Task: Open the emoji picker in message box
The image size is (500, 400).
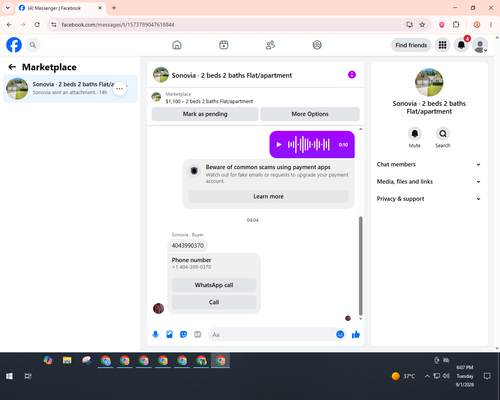Action: (x=340, y=334)
